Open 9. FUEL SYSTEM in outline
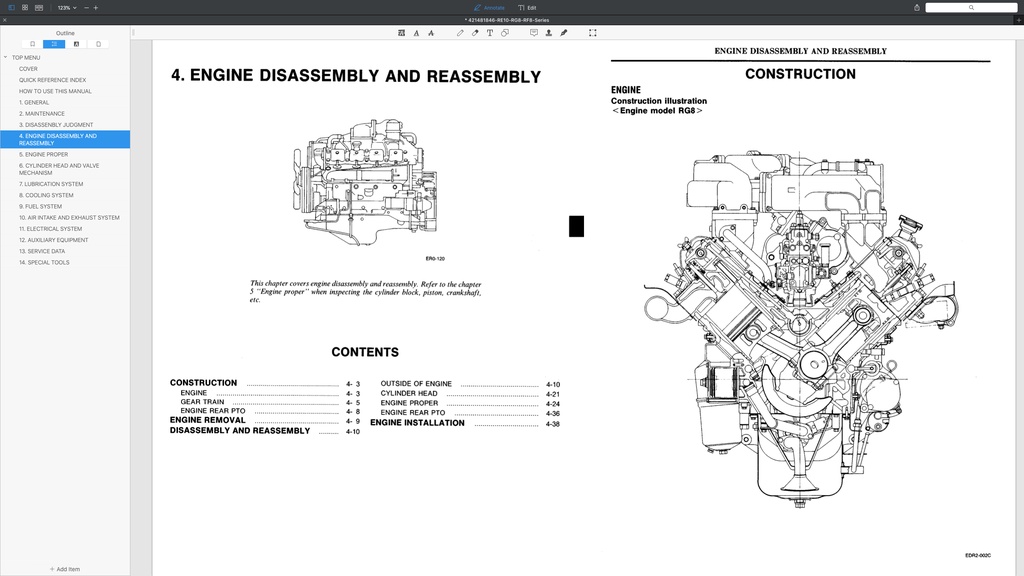Image resolution: width=1024 pixels, height=576 pixels. coord(40,206)
